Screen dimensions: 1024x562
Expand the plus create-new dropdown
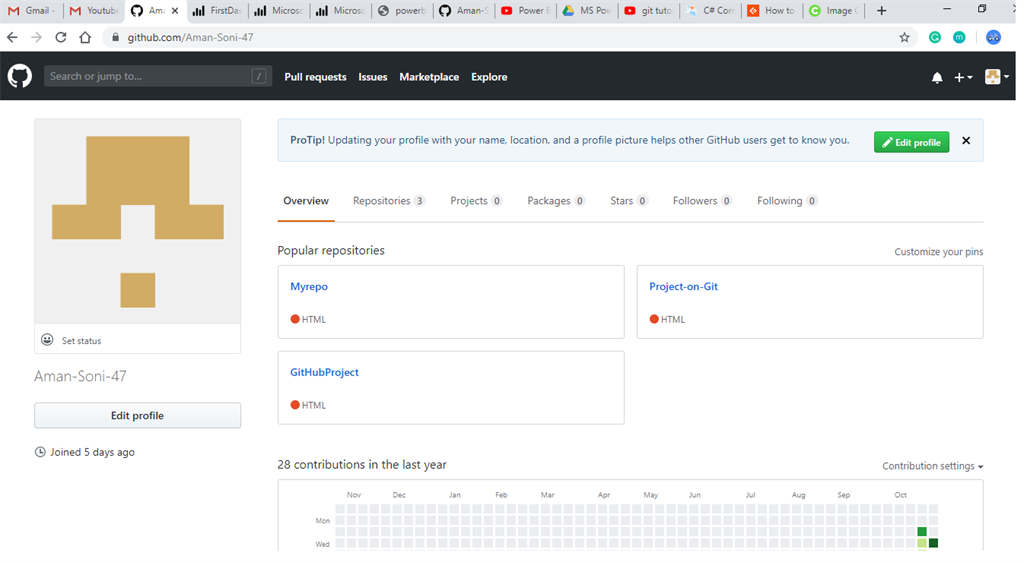tap(963, 77)
